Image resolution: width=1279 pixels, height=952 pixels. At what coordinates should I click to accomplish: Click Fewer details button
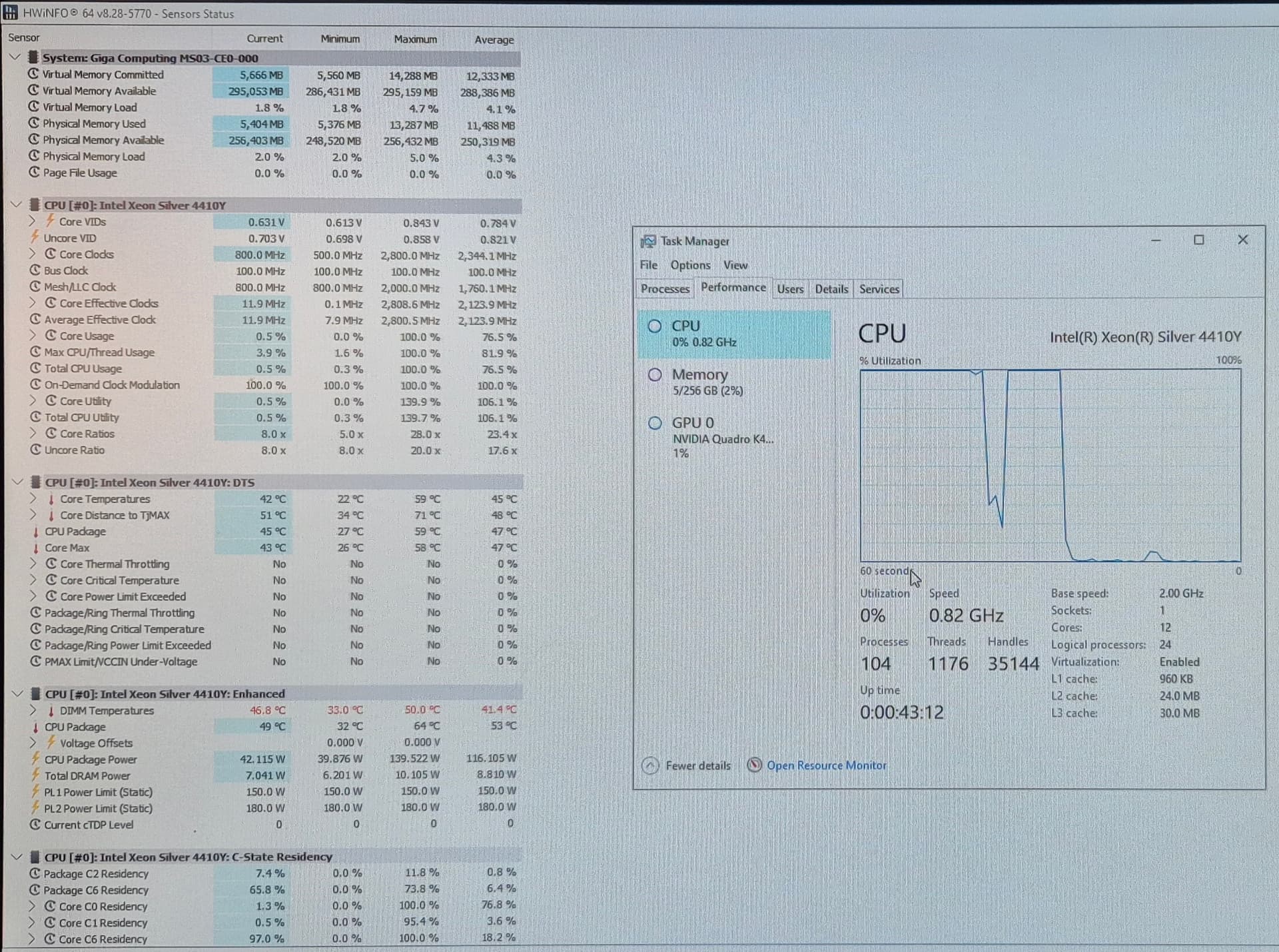[x=697, y=765]
